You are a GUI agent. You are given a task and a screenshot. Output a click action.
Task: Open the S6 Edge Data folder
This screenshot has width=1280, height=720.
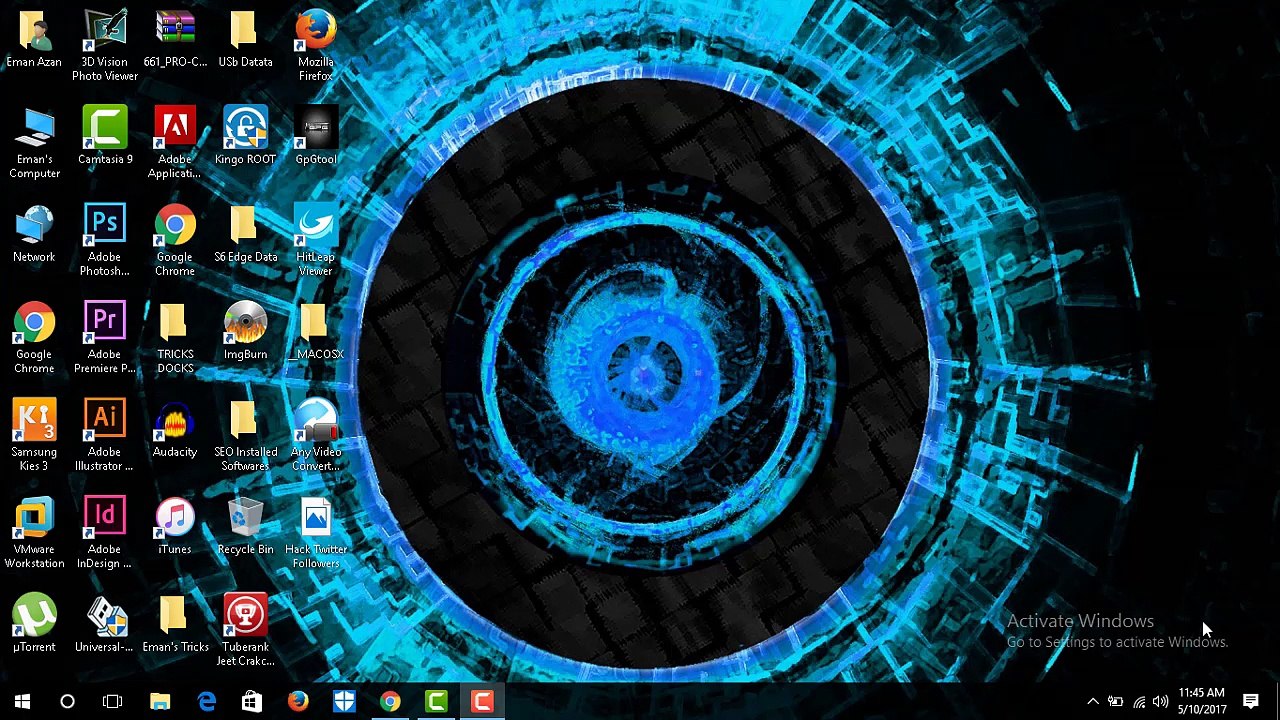pos(245,234)
